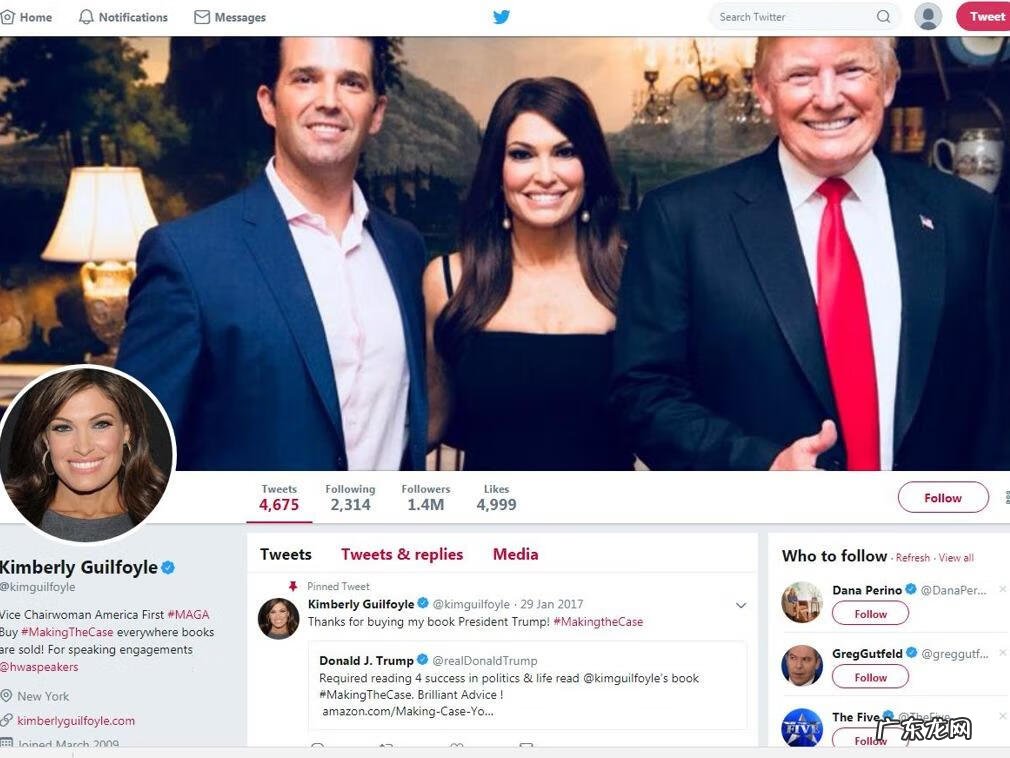The image size is (1010, 758).
Task: Click the Twitter bird logo
Action: click(x=501, y=17)
